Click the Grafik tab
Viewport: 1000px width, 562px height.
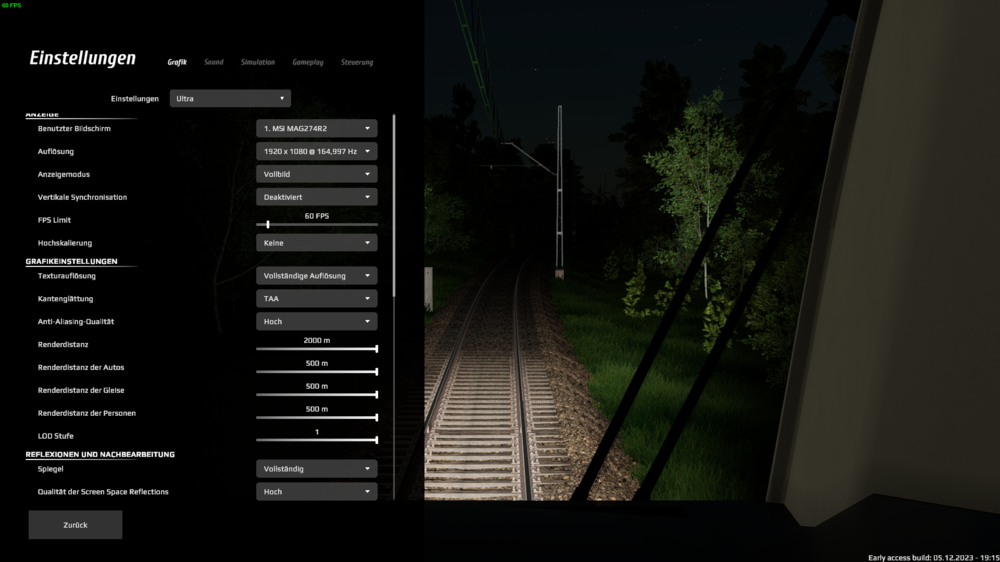(x=177, y=62)
